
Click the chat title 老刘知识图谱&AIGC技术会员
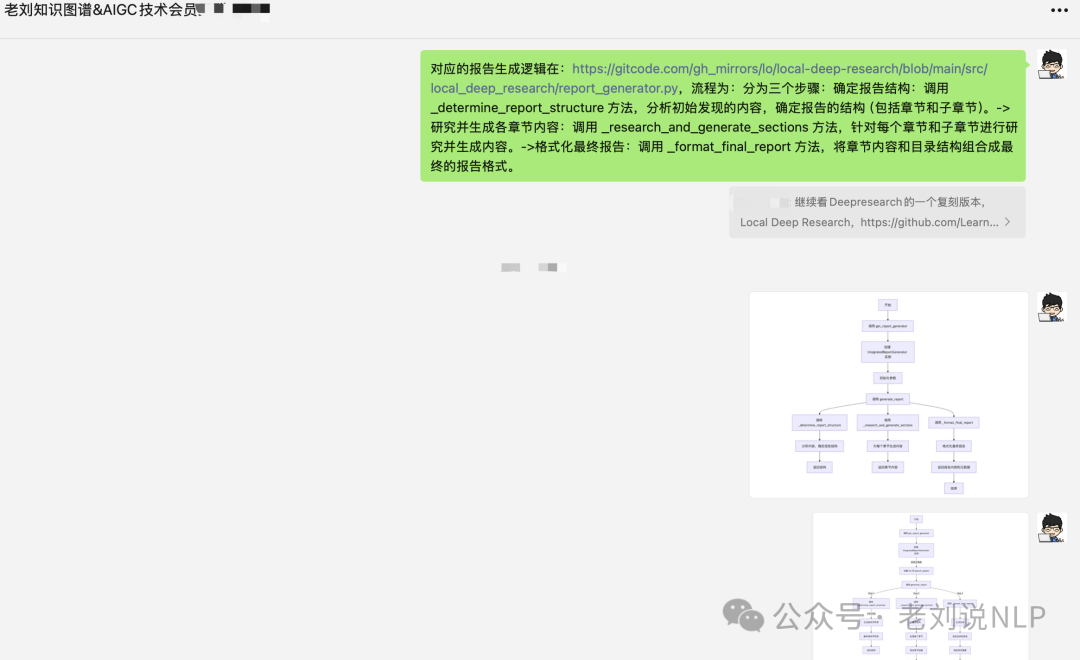[101, 10]
